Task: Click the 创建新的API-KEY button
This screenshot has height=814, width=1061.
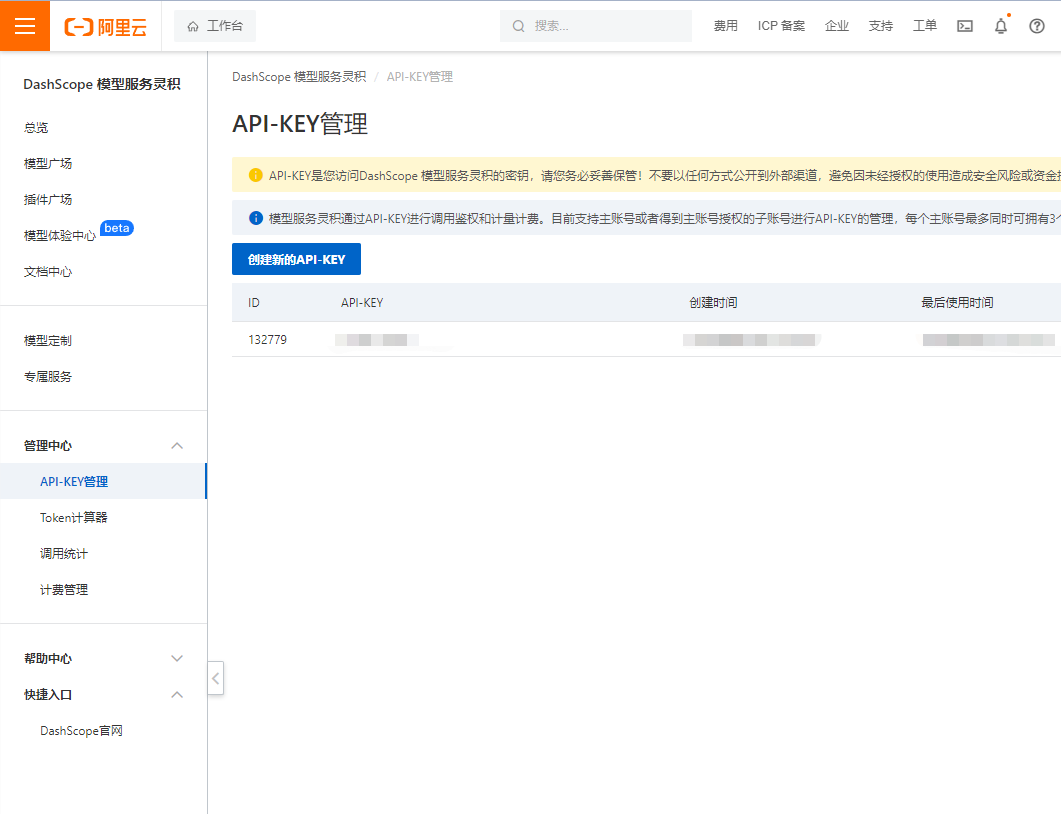Action: pos(296,259)
